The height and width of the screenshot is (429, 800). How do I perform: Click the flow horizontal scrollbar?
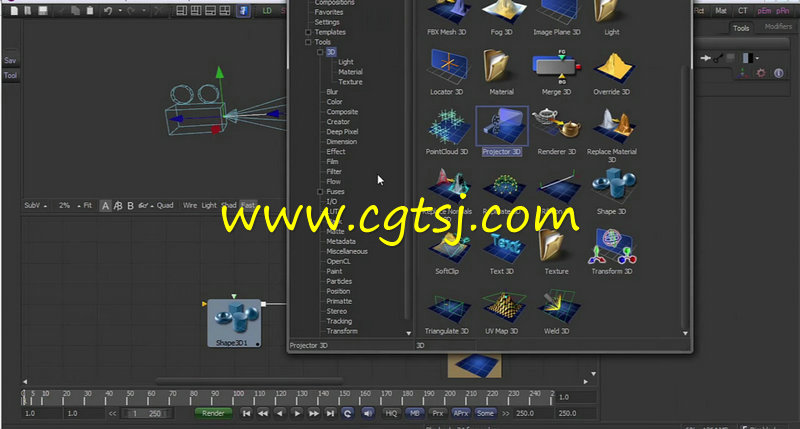[249, 381]
